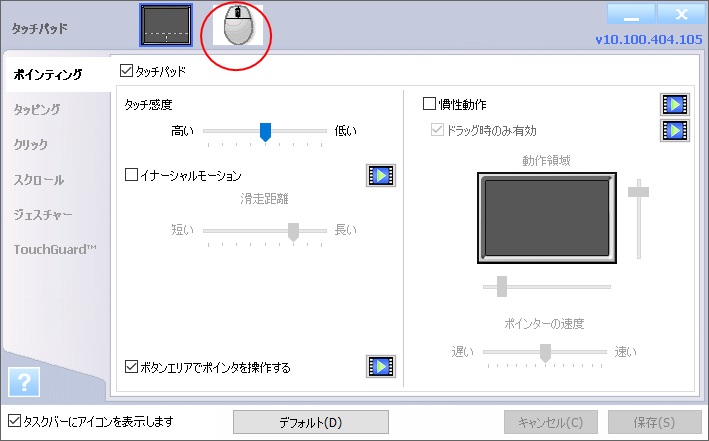Open help with the question mark icon
Image resolution: width=709 pixels, height=441 pixels.
(24, 382)
